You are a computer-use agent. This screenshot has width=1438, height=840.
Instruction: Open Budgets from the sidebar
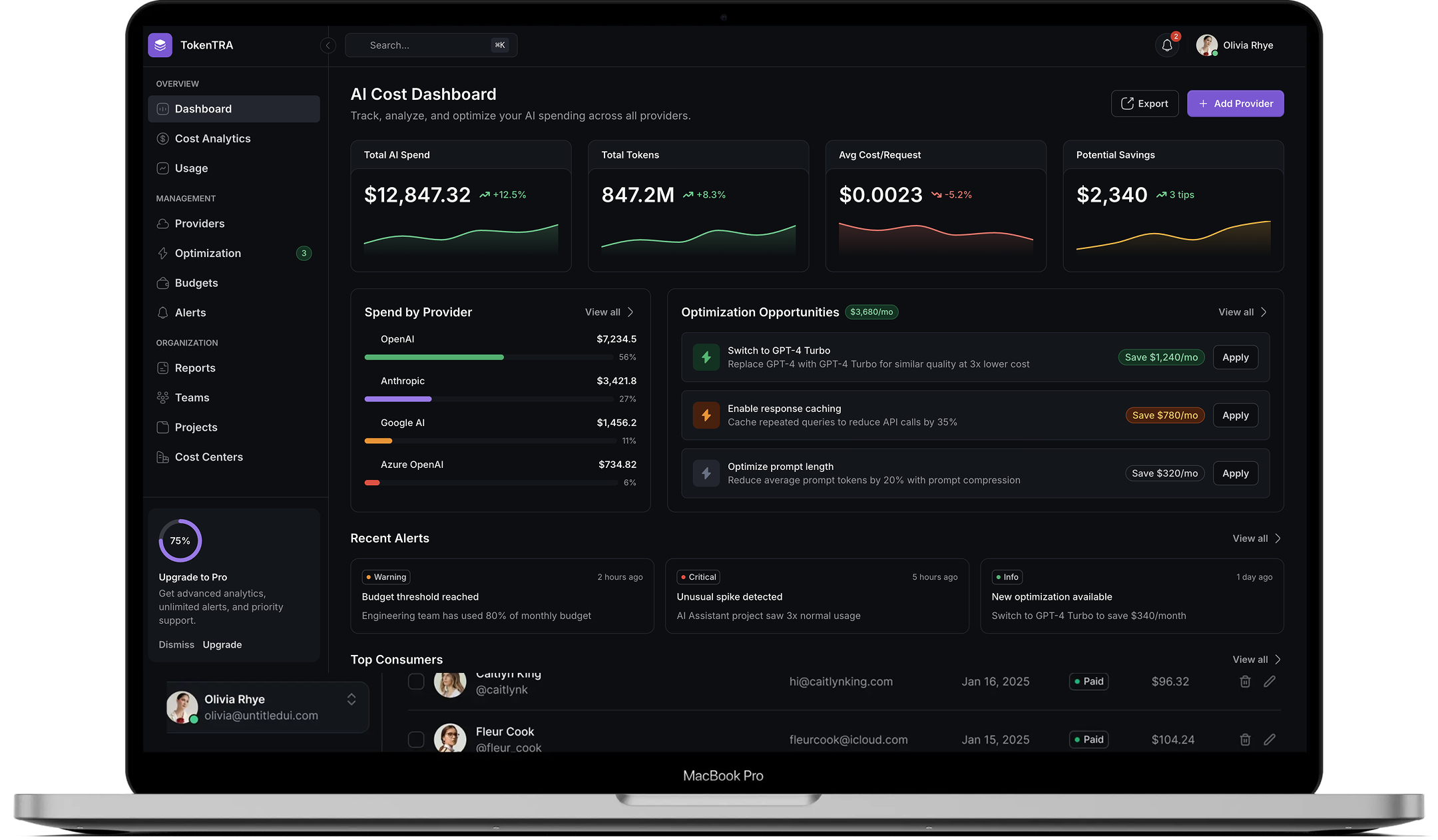point(196,283)
